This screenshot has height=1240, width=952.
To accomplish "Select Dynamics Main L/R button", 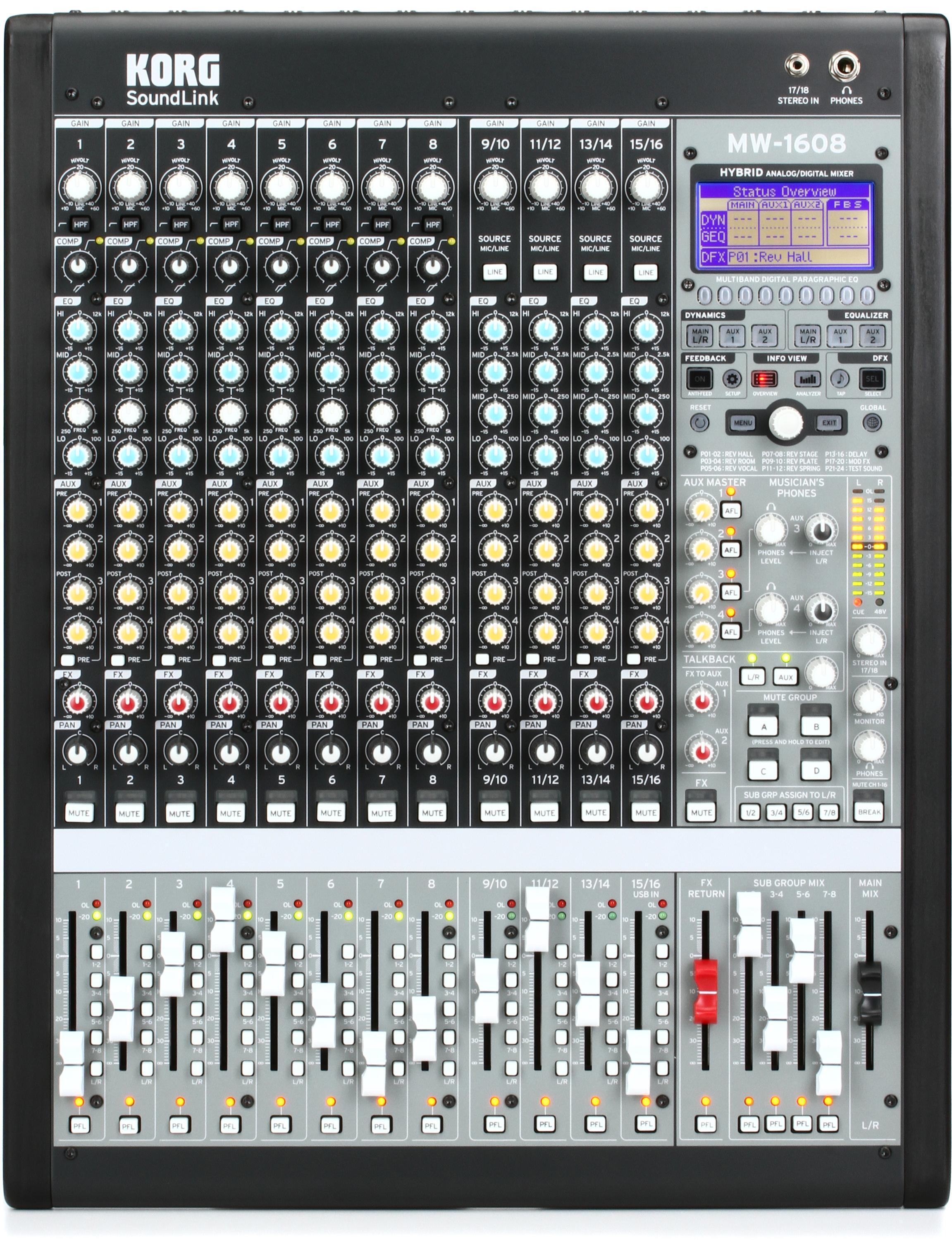I will (700, 335).
